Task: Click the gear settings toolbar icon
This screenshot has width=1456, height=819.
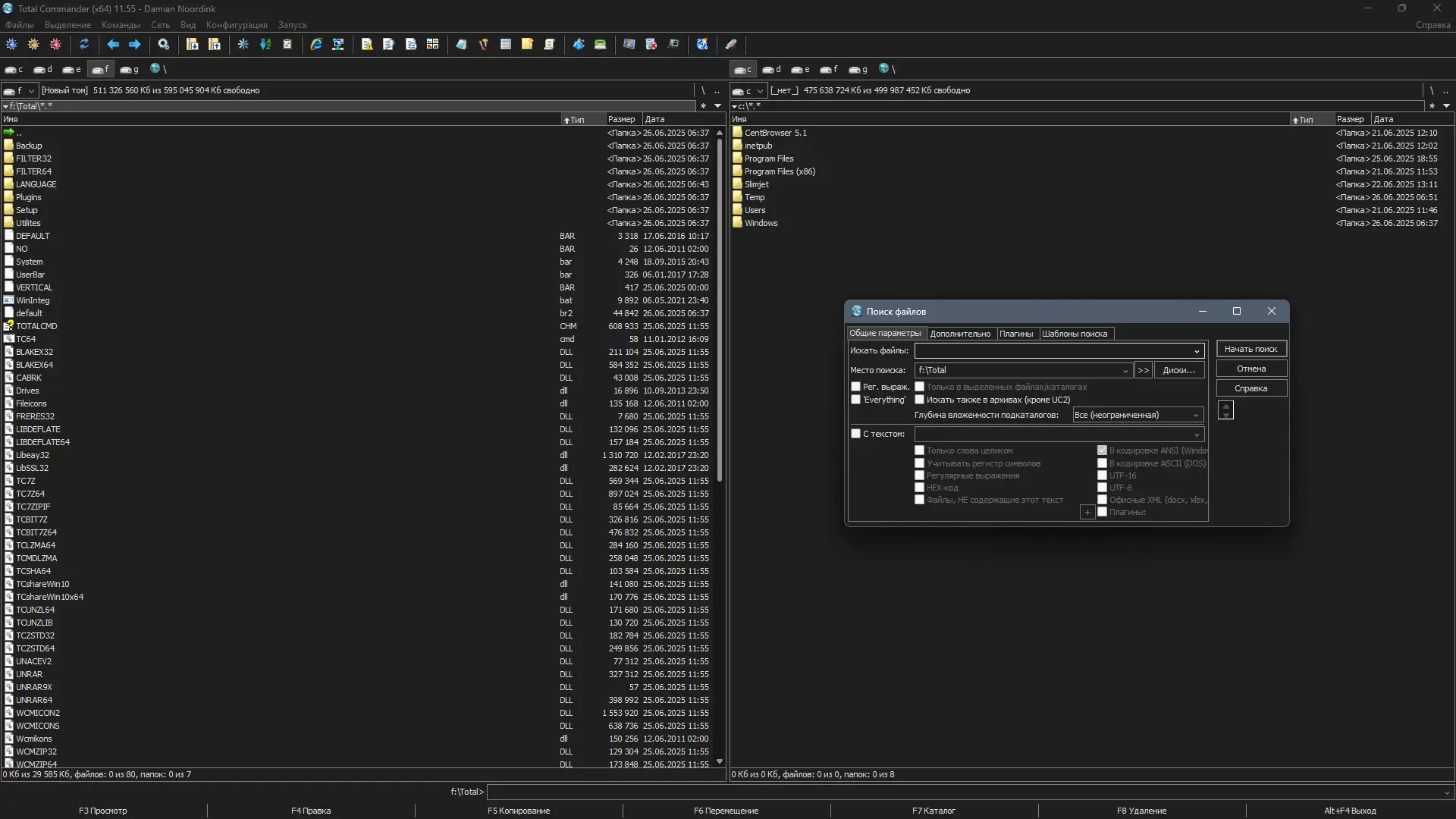Action: click(163, 45)
